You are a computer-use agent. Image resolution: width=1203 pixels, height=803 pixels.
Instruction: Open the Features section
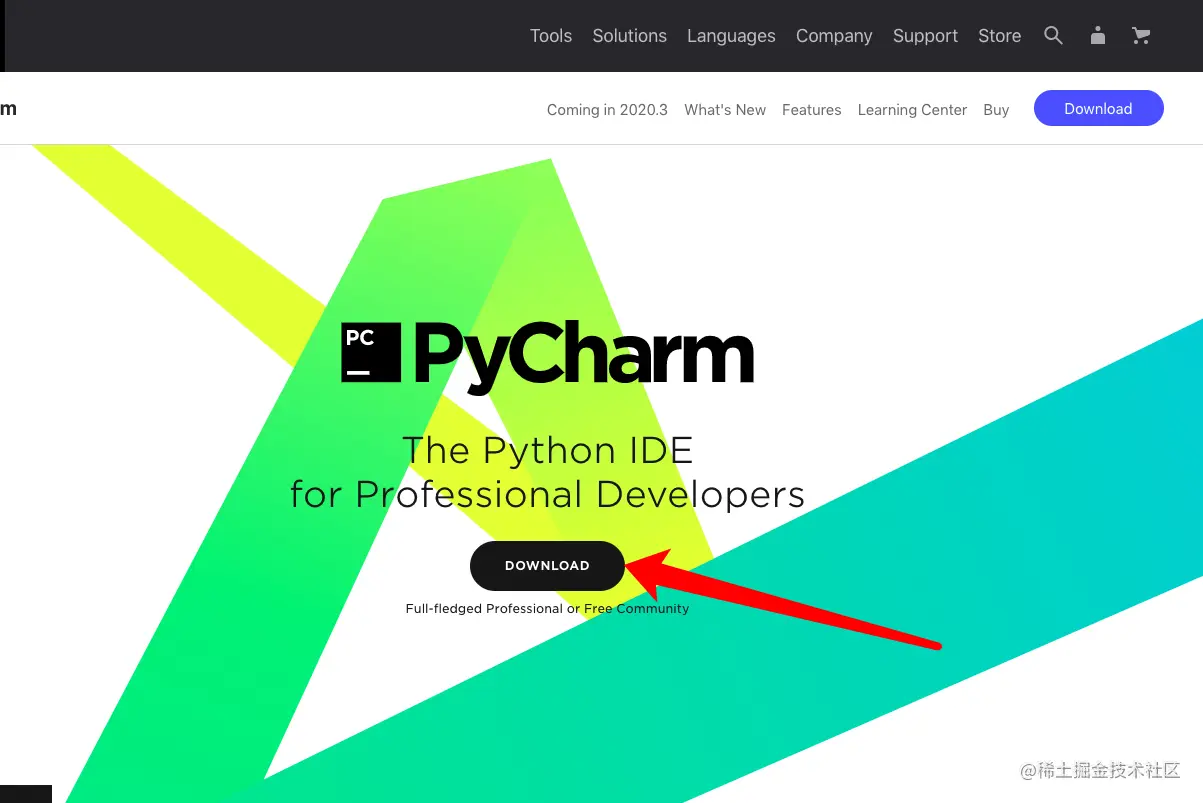coord(811,110)
